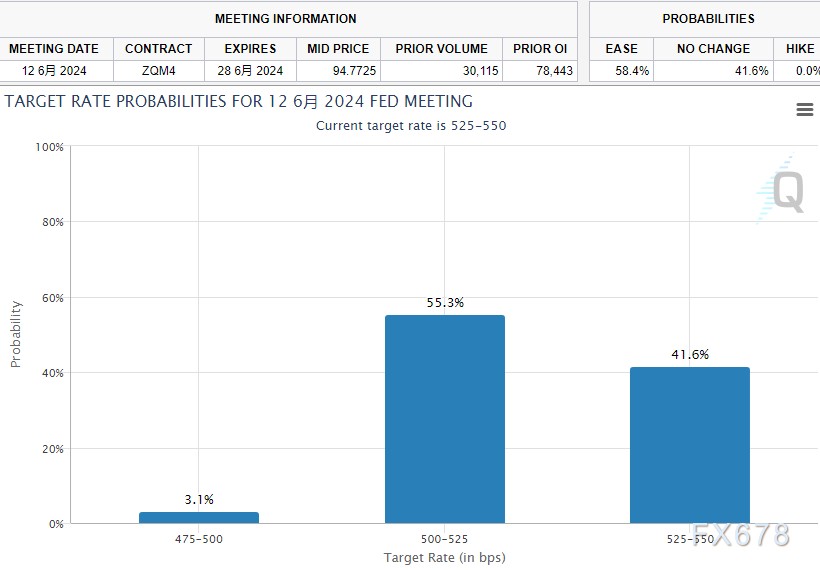Viewport: 820px width, 570px height.
Task: Click the chart title for the 12 June 2024 Fed meeting
Action: point(239,102)
